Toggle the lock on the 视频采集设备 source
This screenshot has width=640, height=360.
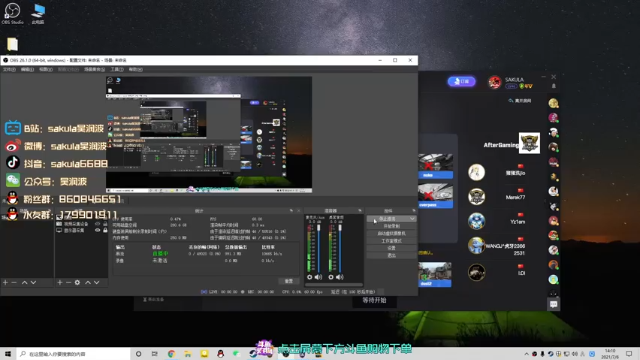tap(105, 224)
